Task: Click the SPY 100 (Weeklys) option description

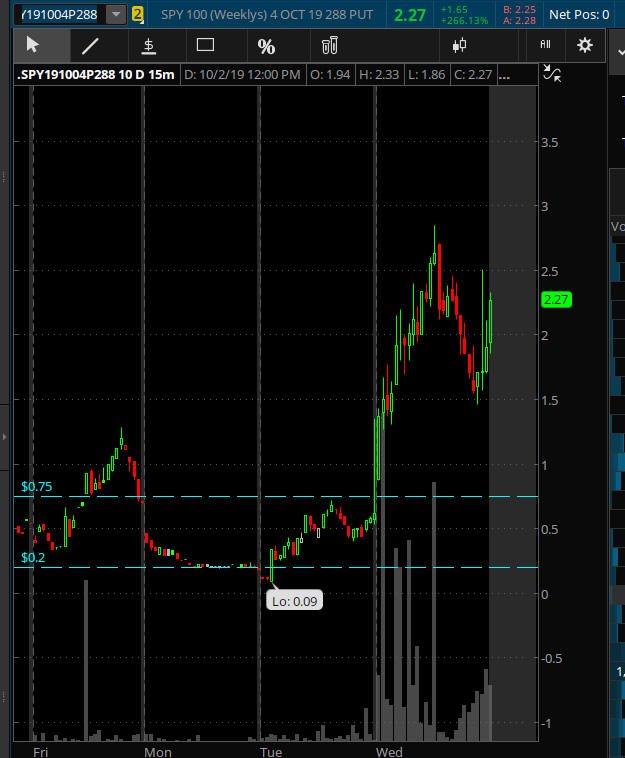Action: 267,15
